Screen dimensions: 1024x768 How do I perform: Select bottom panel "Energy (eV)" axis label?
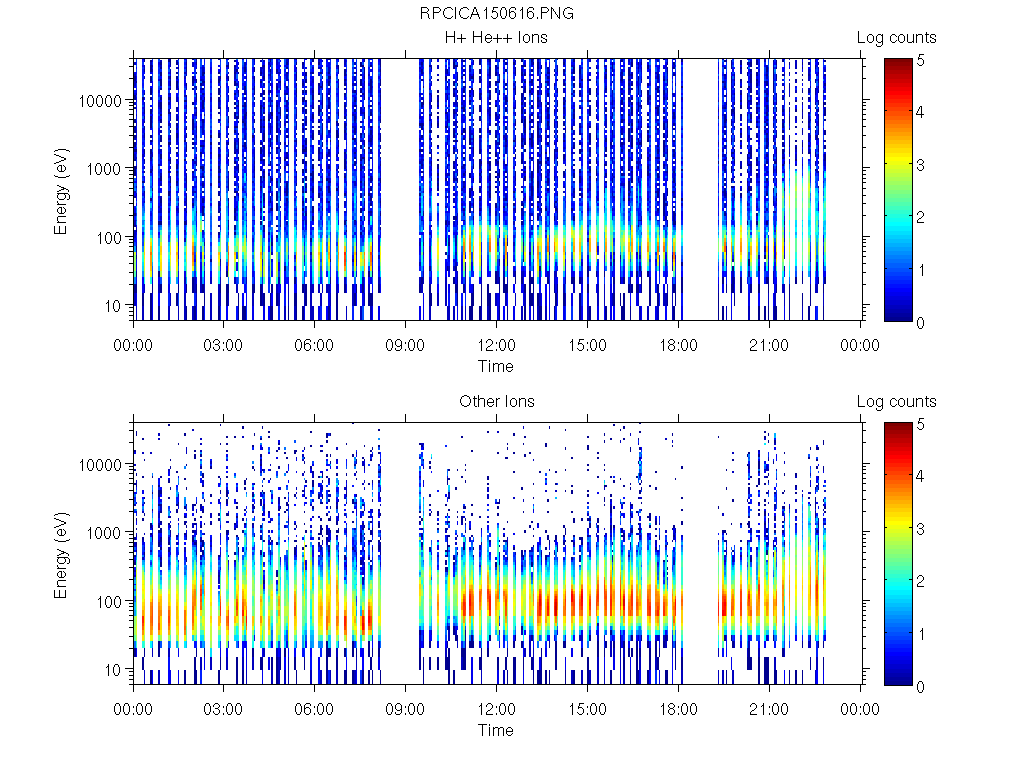pyautogui.click(x=62, y=554)
